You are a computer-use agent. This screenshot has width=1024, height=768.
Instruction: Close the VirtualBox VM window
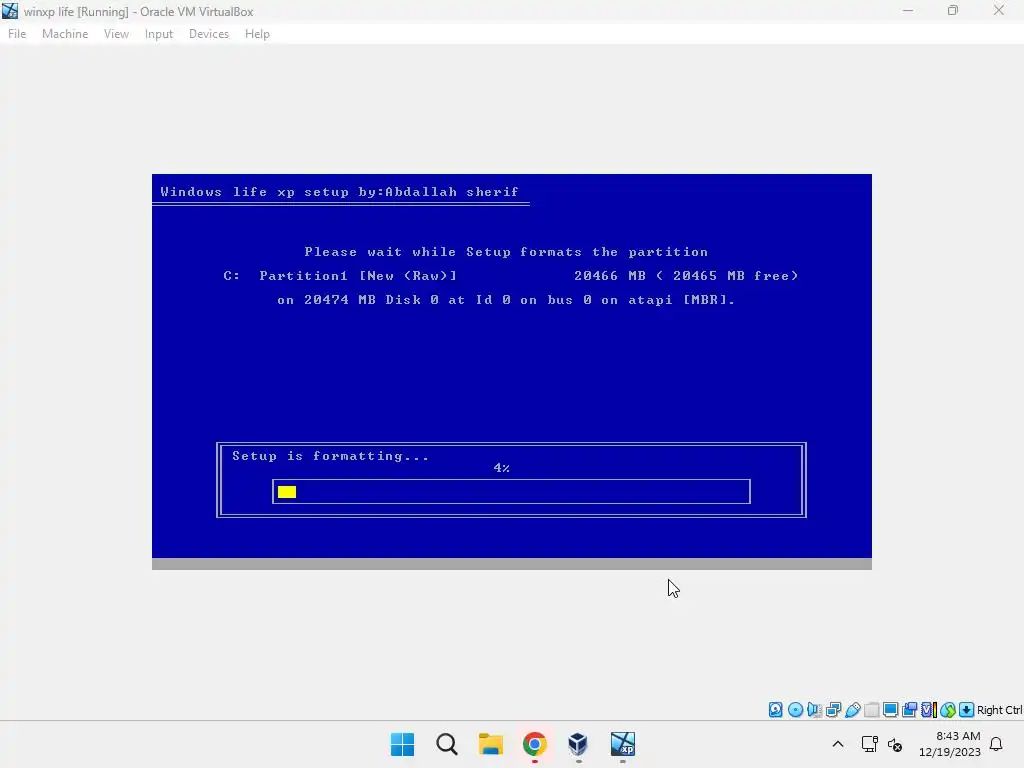(x=999, y=11)
